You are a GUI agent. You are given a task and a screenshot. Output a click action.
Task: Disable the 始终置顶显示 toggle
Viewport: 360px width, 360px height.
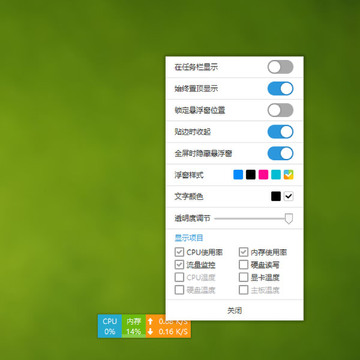pyautogui.click(x=280, y=89)
